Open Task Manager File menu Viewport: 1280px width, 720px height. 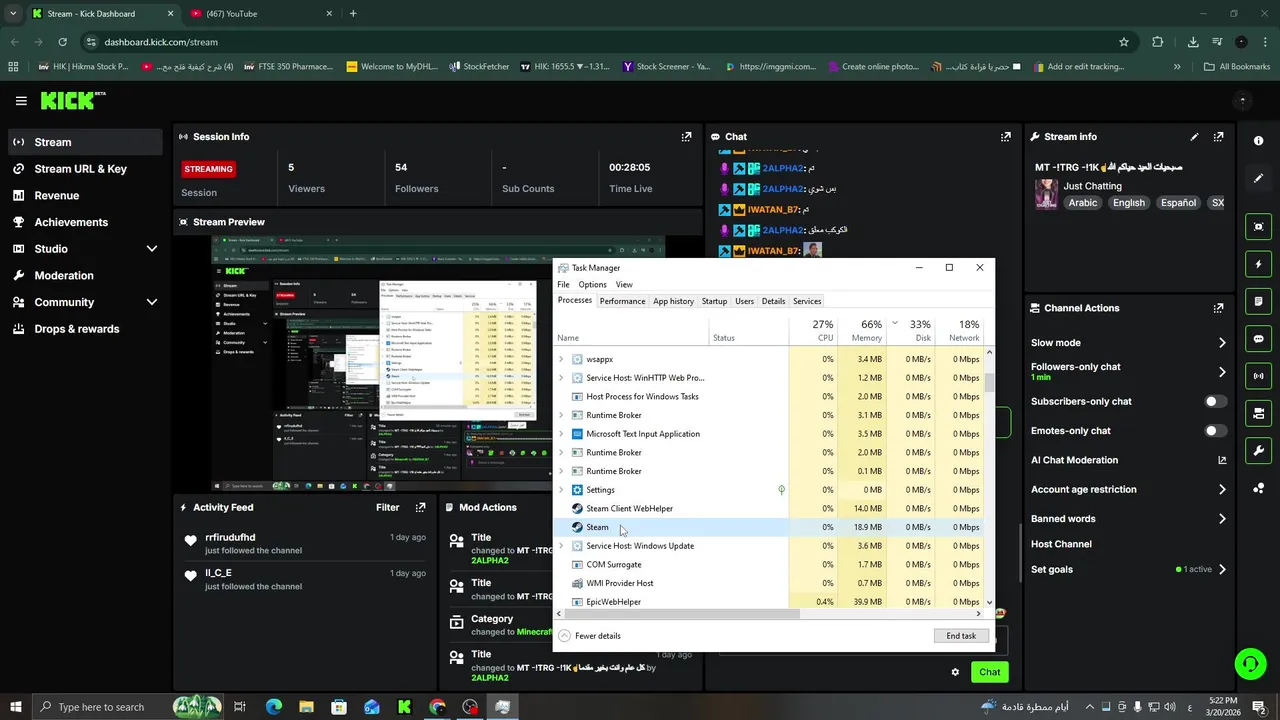point(563,285)
